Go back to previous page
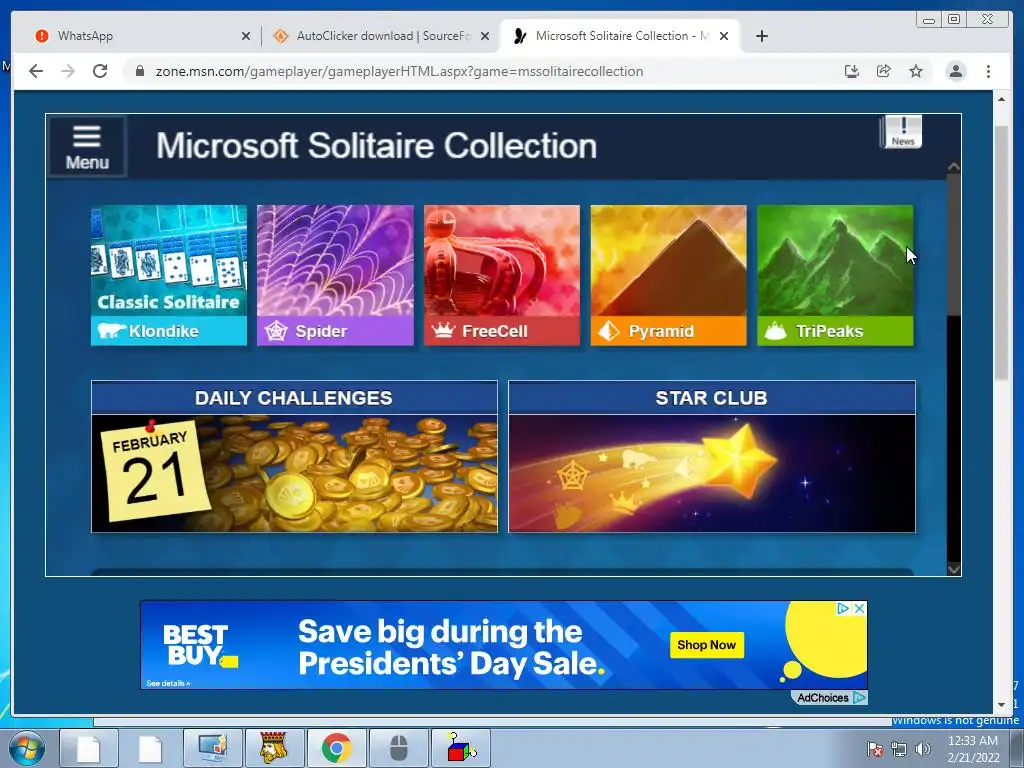 pos(36,71)
